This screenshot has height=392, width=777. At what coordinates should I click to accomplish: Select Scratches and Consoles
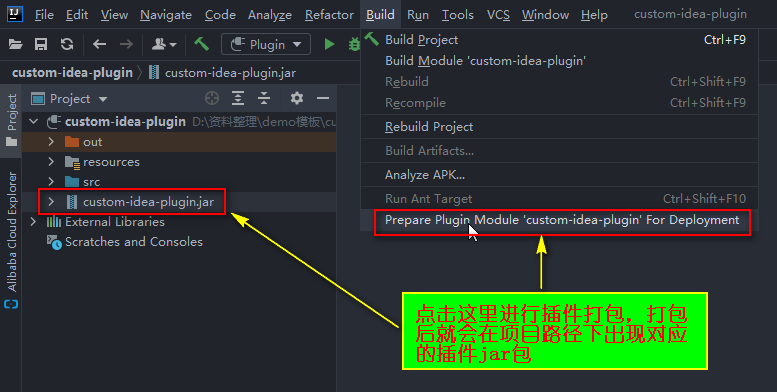(x=134, y=242)
